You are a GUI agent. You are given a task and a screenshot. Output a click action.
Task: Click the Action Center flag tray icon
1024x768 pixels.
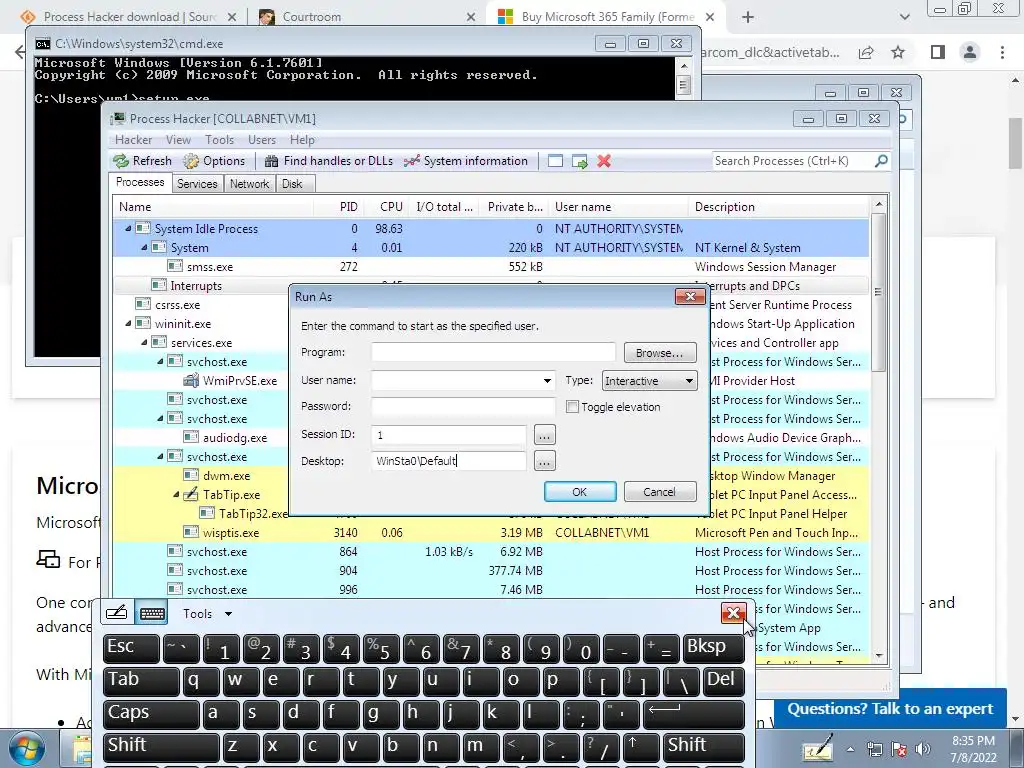click(x=899, y=749)
